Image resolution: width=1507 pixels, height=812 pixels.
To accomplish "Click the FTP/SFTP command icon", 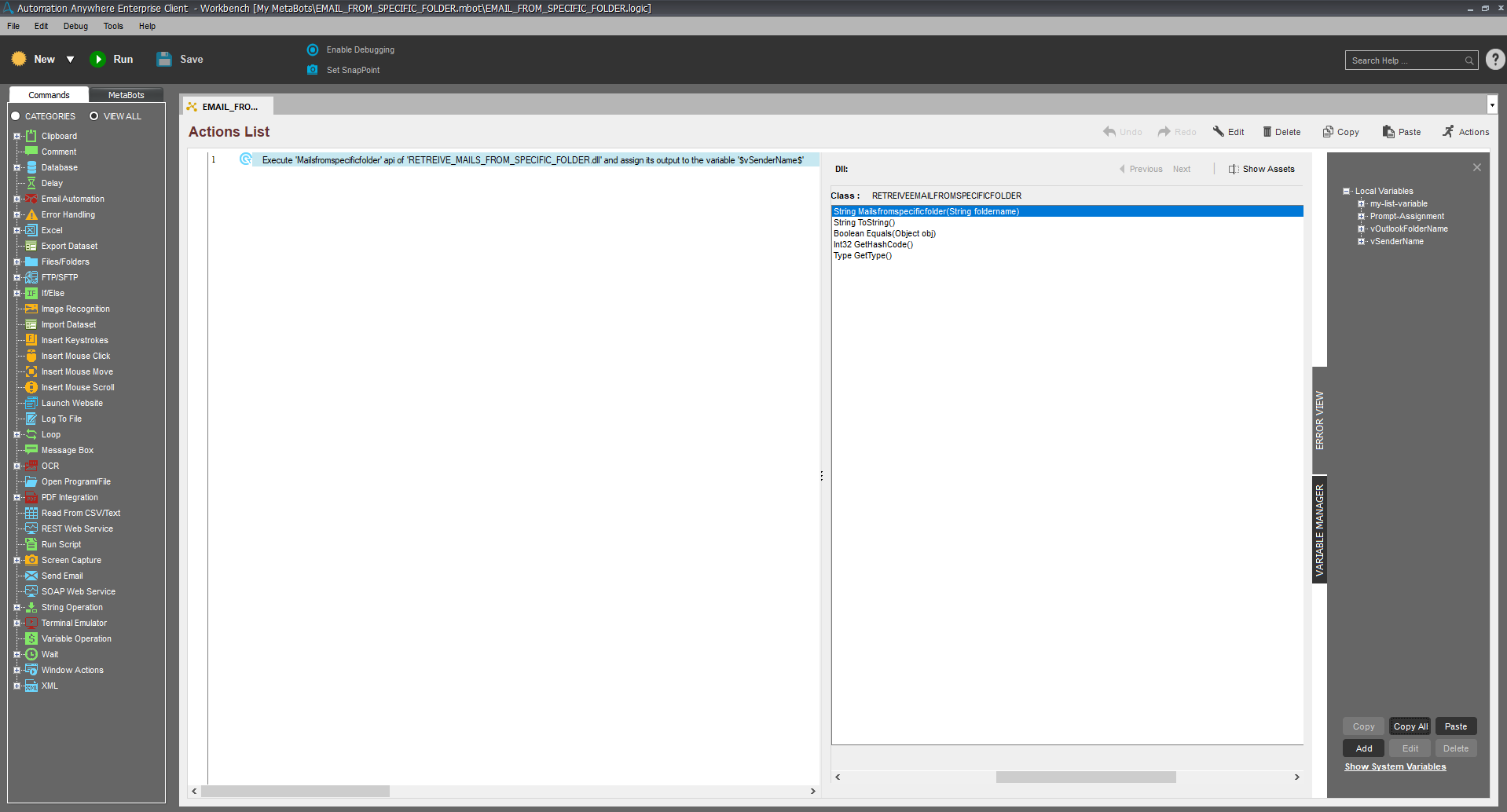I will (x=31, y=277).
